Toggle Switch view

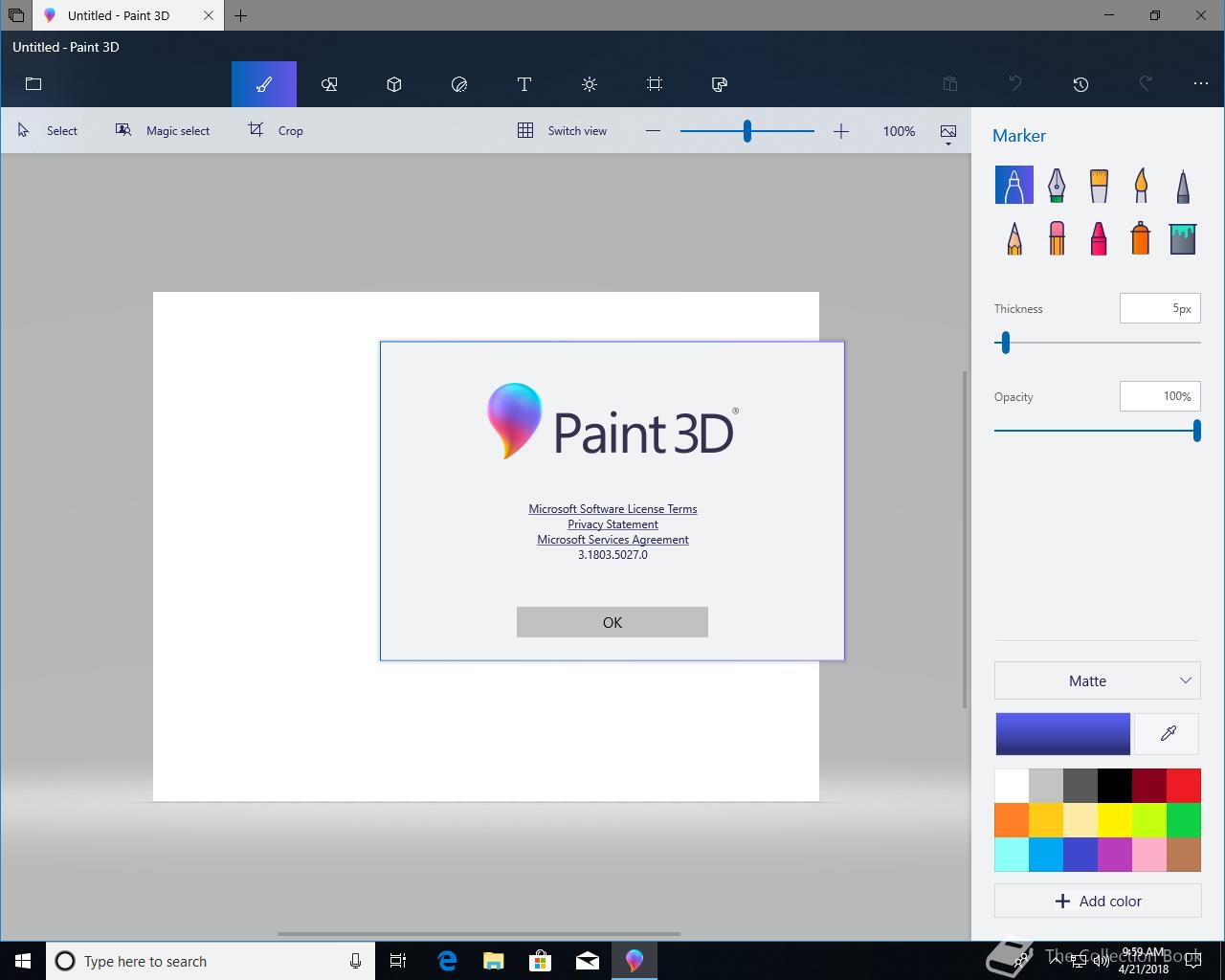(x=563, y=131)
